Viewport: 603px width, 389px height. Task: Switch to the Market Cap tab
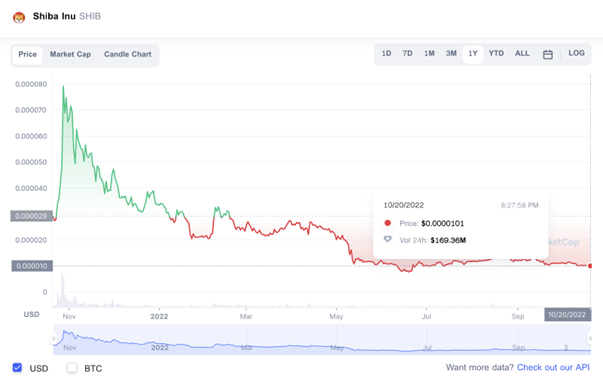(70, 54)
